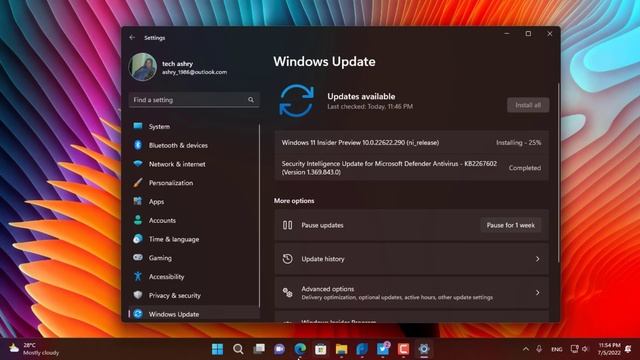Viewport: 640px width, 360px height.
Task: Open Personalization category
Action: point(194,183)
